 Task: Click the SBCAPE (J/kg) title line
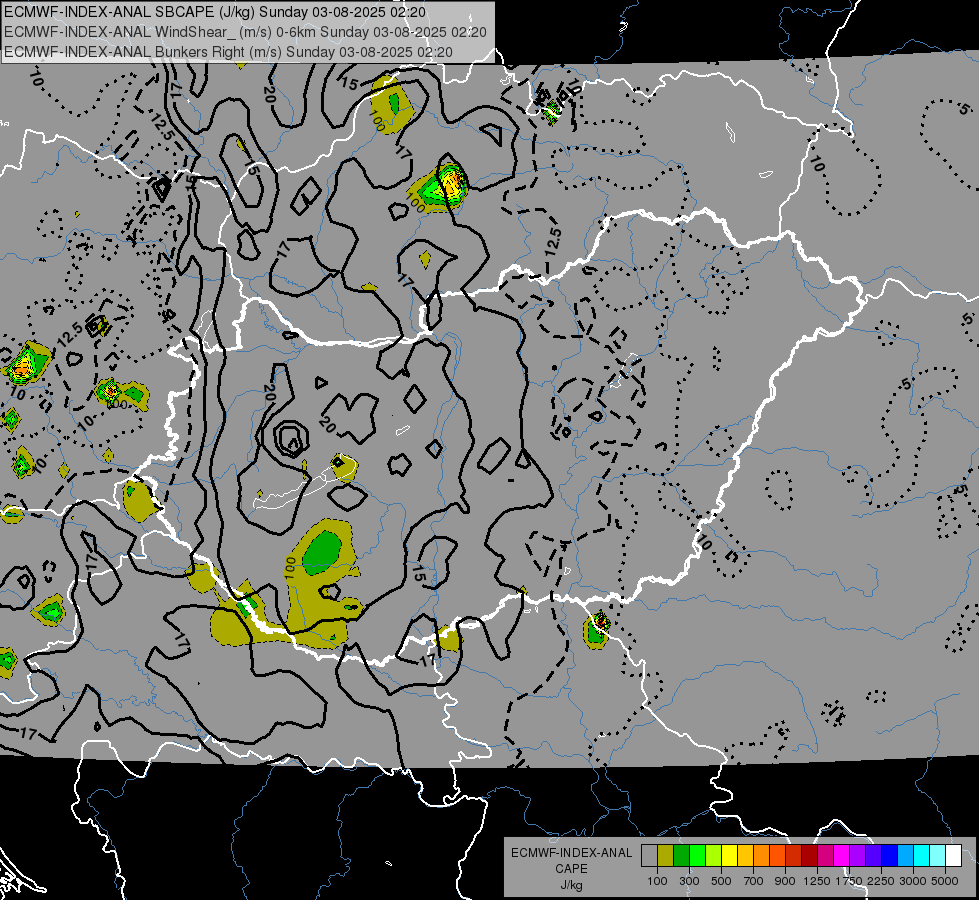click(x=215, y=12)
